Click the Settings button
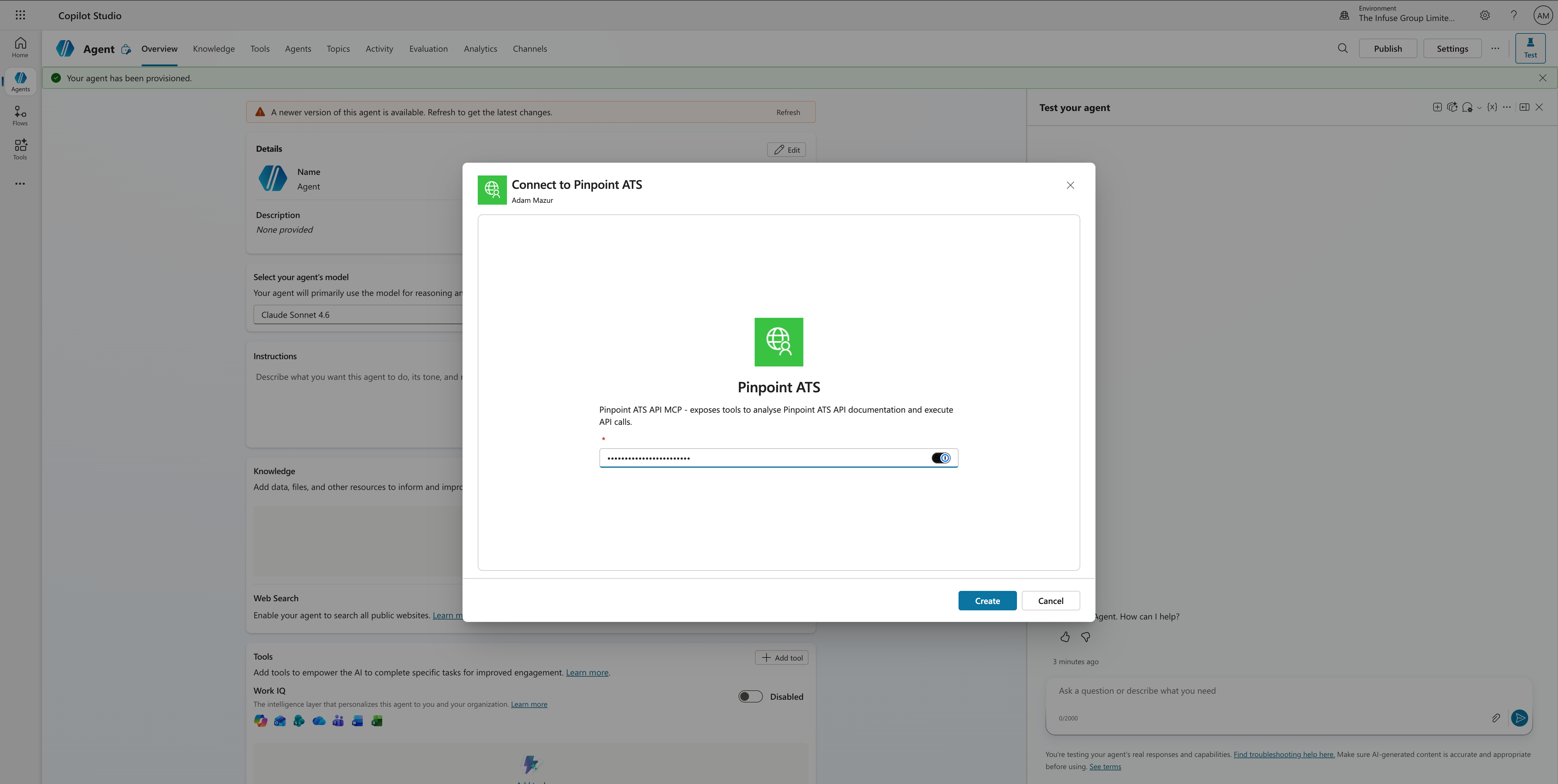 (x=1452, y=48)
